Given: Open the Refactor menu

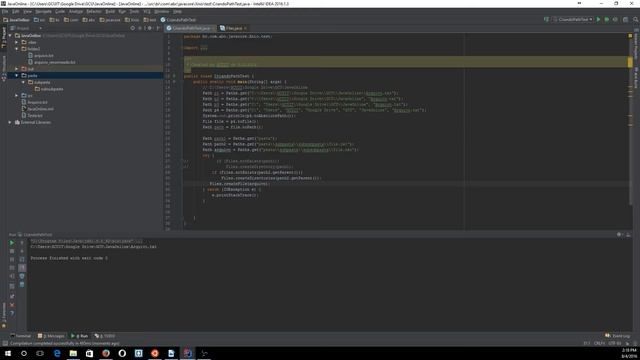Looking at the screenshot, I should (93, 11).
